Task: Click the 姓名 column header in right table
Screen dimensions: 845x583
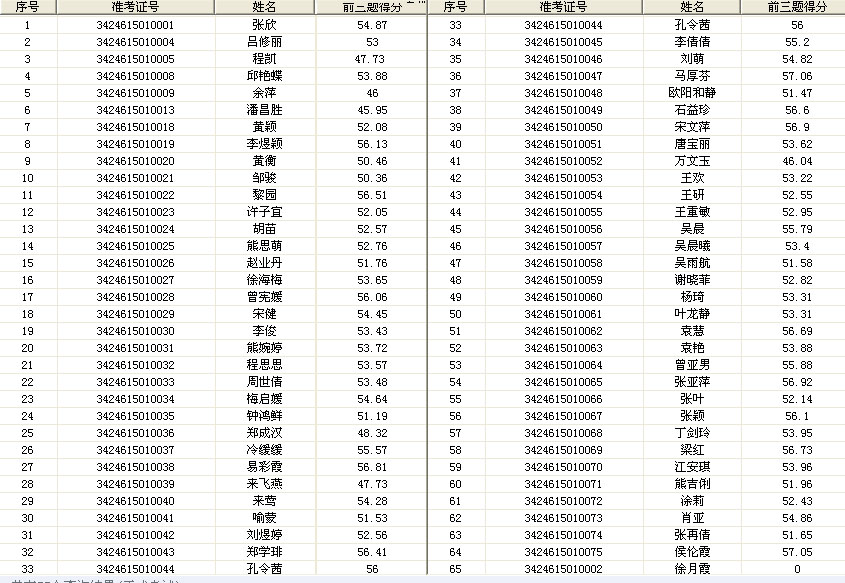Action: pyautogui.click(x=692, y=7)
